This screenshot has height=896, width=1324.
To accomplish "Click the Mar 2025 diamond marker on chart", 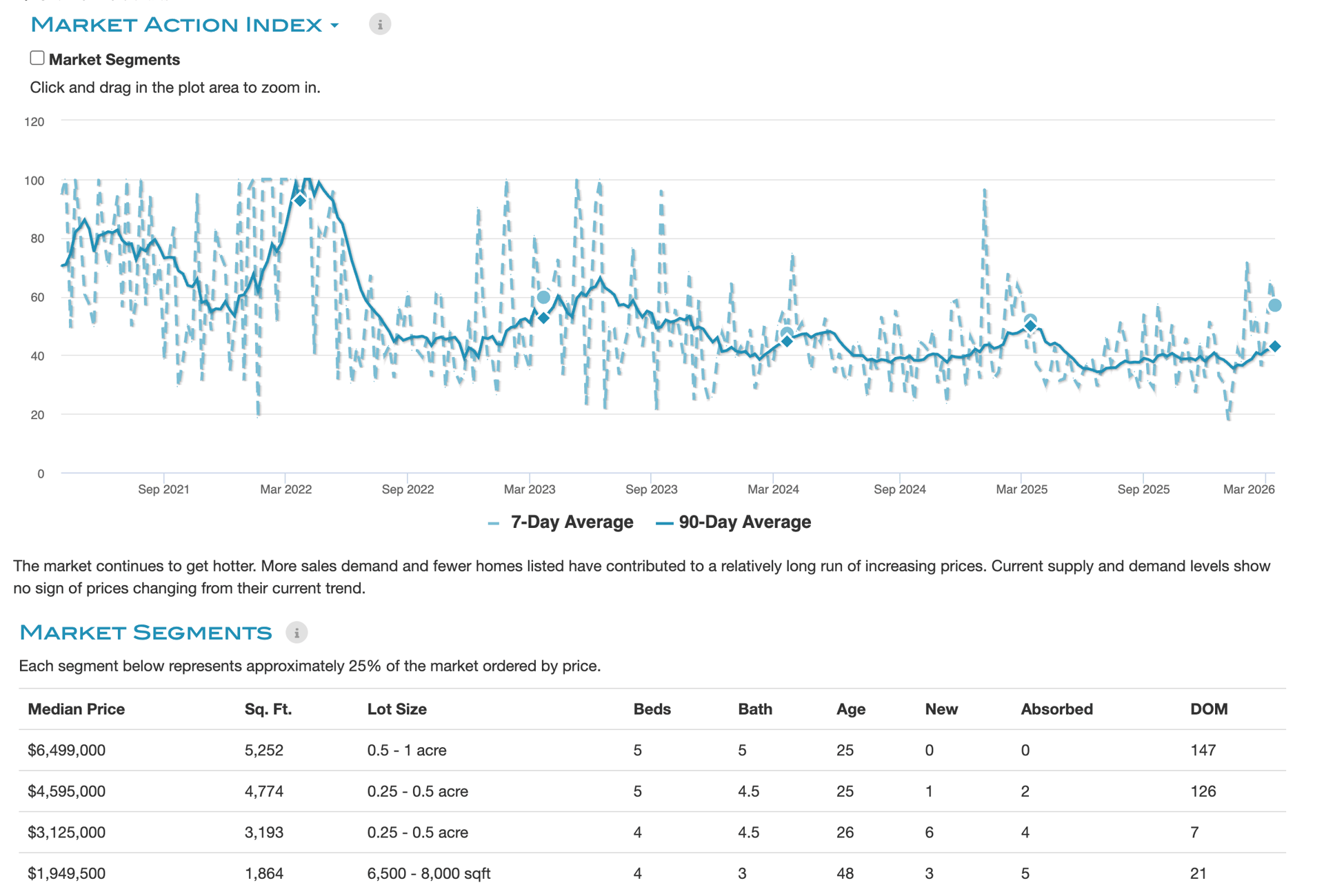I will (1030, 326).
